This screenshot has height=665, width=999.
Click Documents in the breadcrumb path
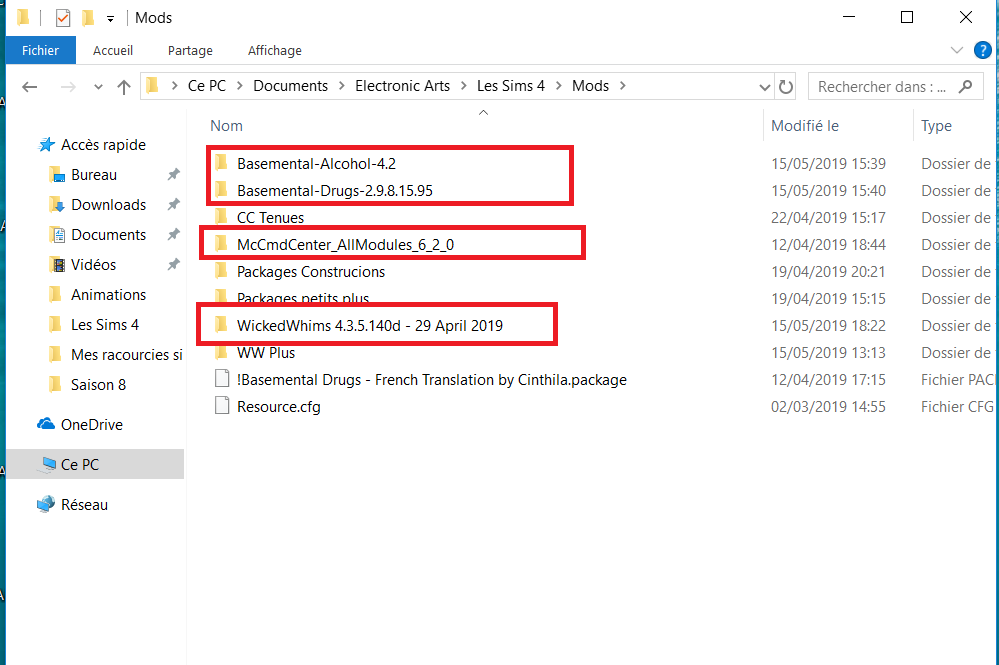tap(291, 86)
